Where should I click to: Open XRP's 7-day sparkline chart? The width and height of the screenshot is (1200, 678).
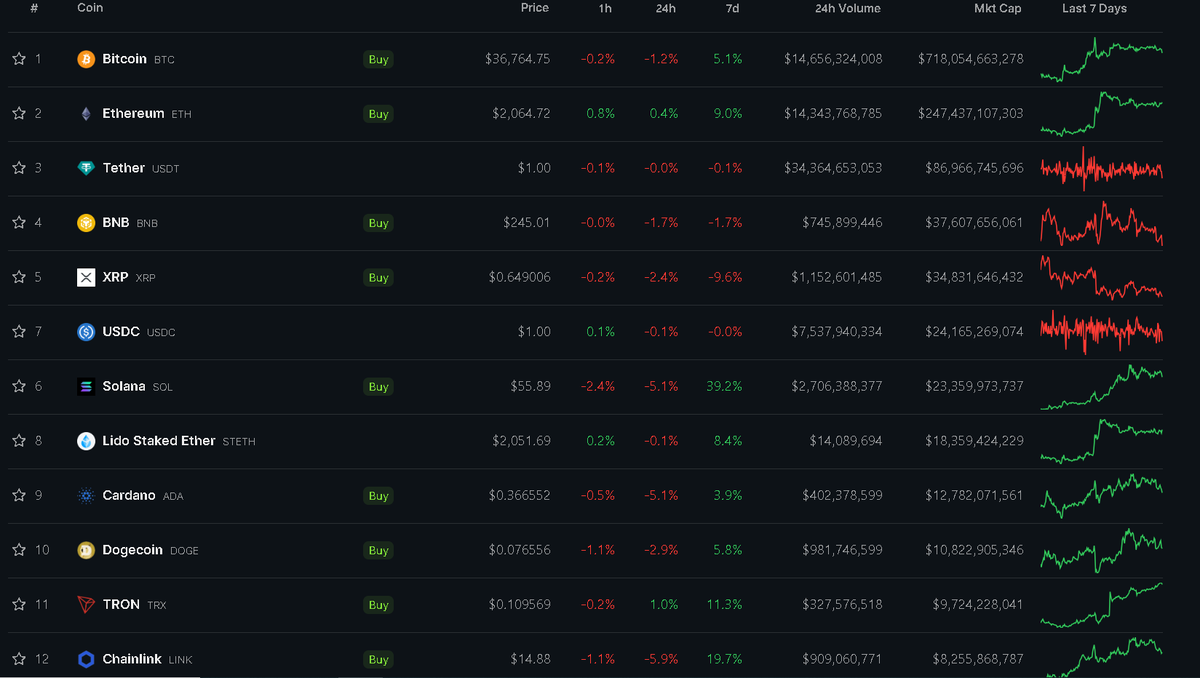point(1101,277)
